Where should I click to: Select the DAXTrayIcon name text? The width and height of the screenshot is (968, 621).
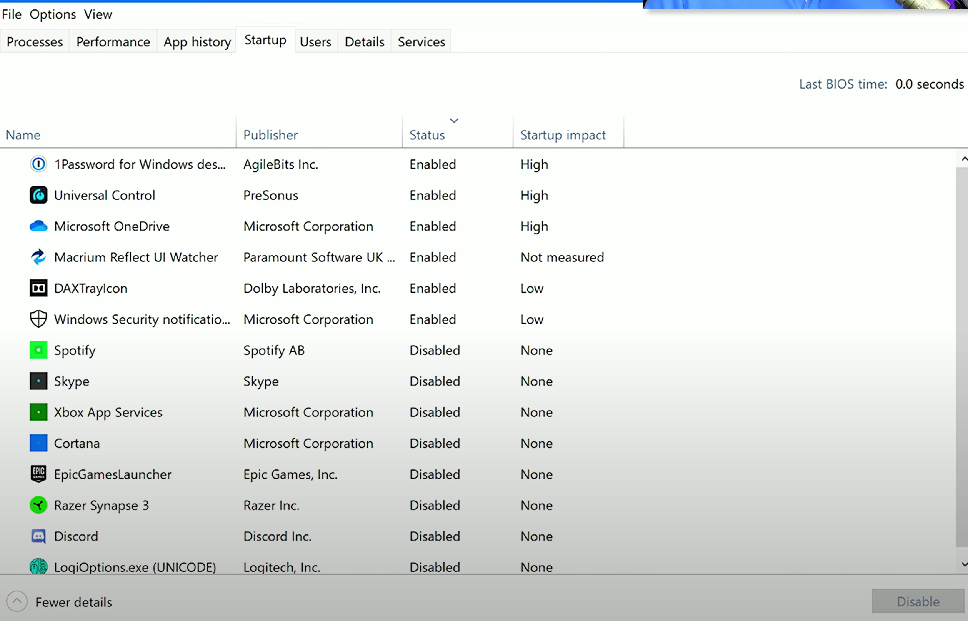coord(91,288)
